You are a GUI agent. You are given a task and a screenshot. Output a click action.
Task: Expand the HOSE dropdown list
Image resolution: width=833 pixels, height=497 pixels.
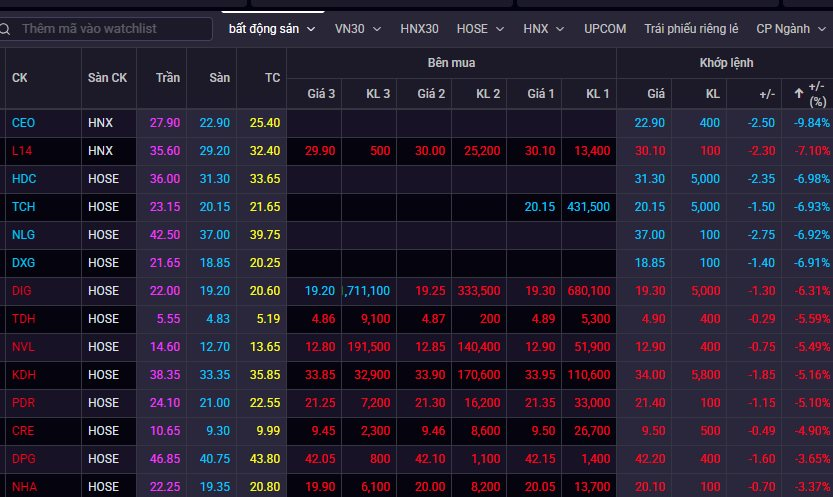499,29
